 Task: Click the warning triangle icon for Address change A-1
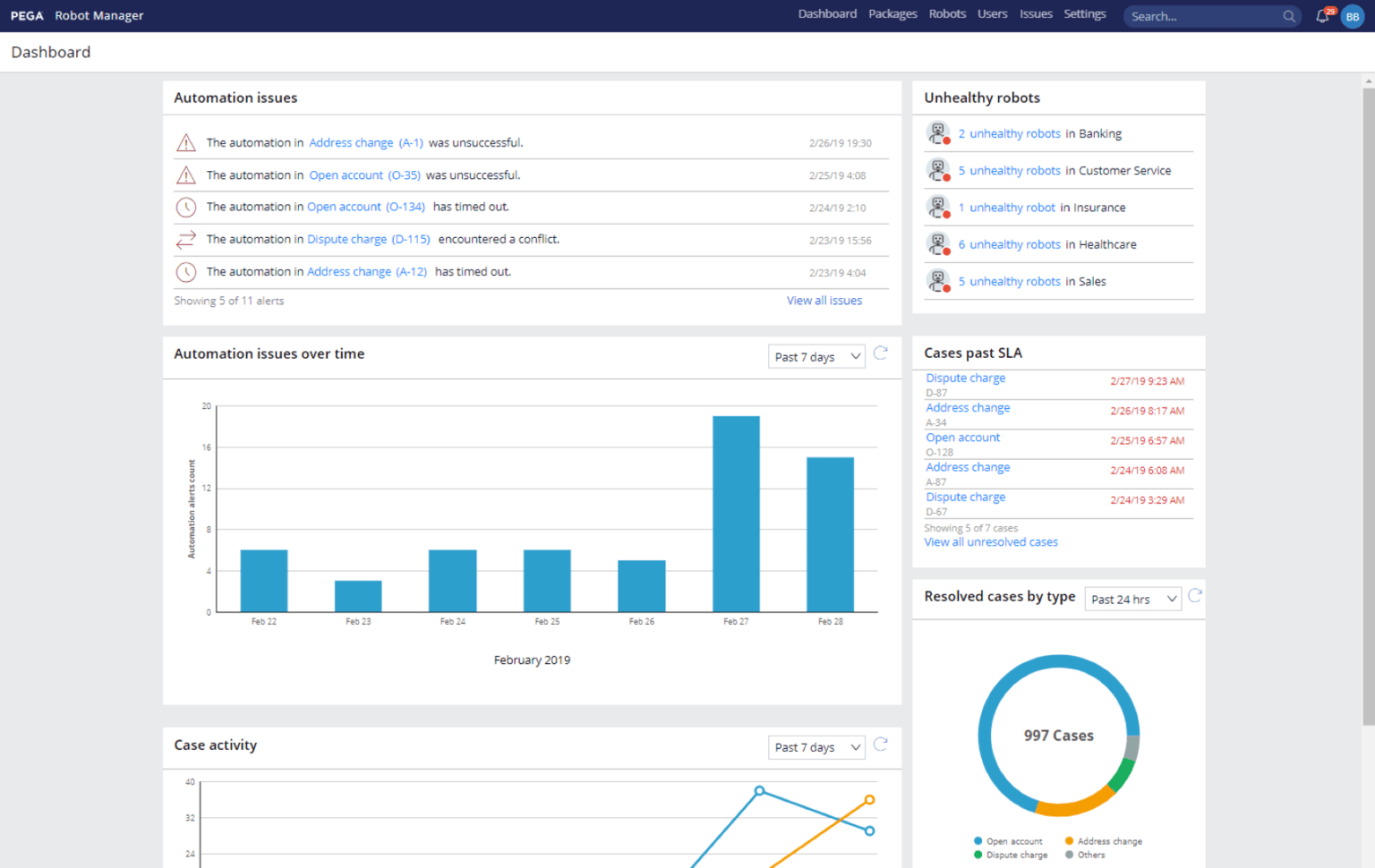tap(186, 143)
